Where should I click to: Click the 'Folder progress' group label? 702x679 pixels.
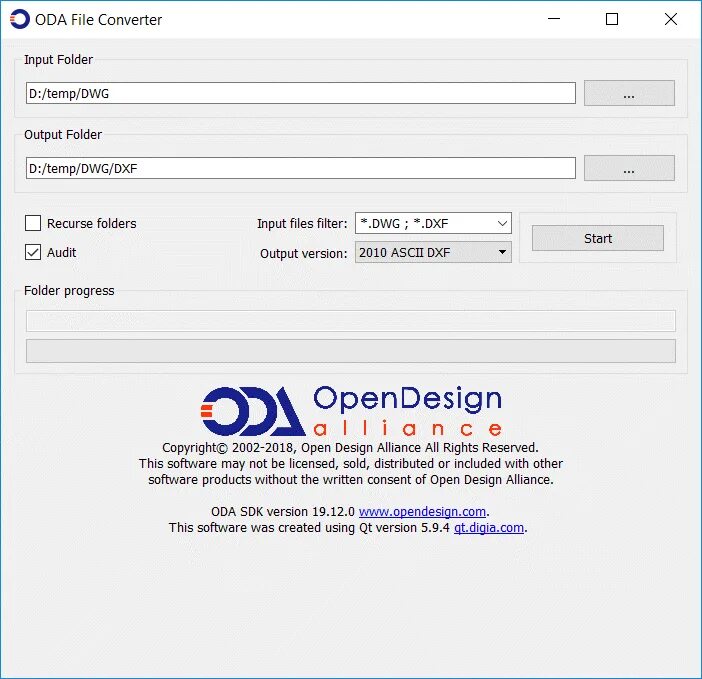tap(69, 291)
